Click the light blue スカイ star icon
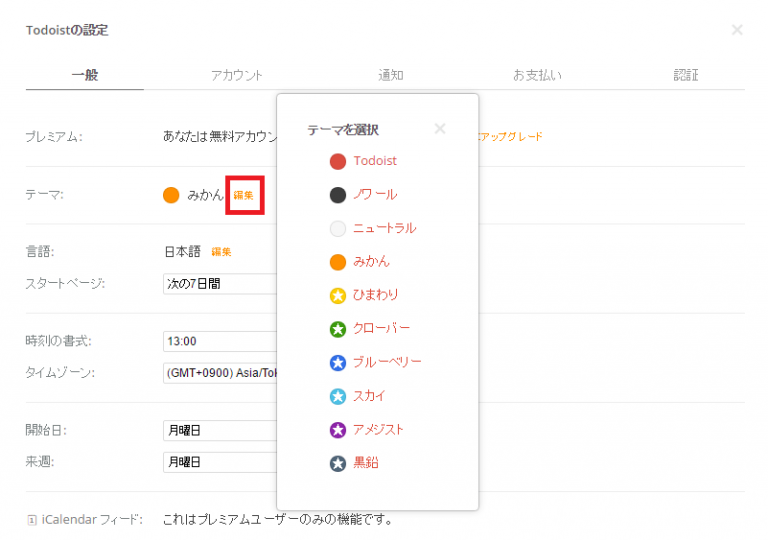This screenshot has width=768, height=541. pos(338,396)
